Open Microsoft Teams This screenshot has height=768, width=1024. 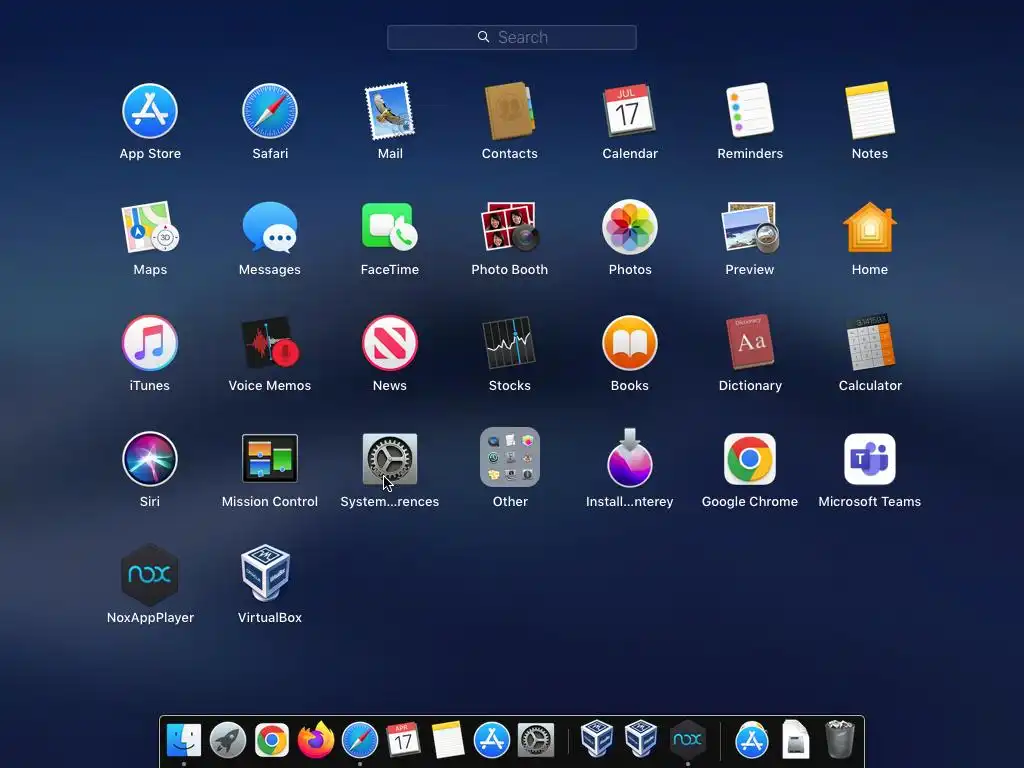coord(870,459)
